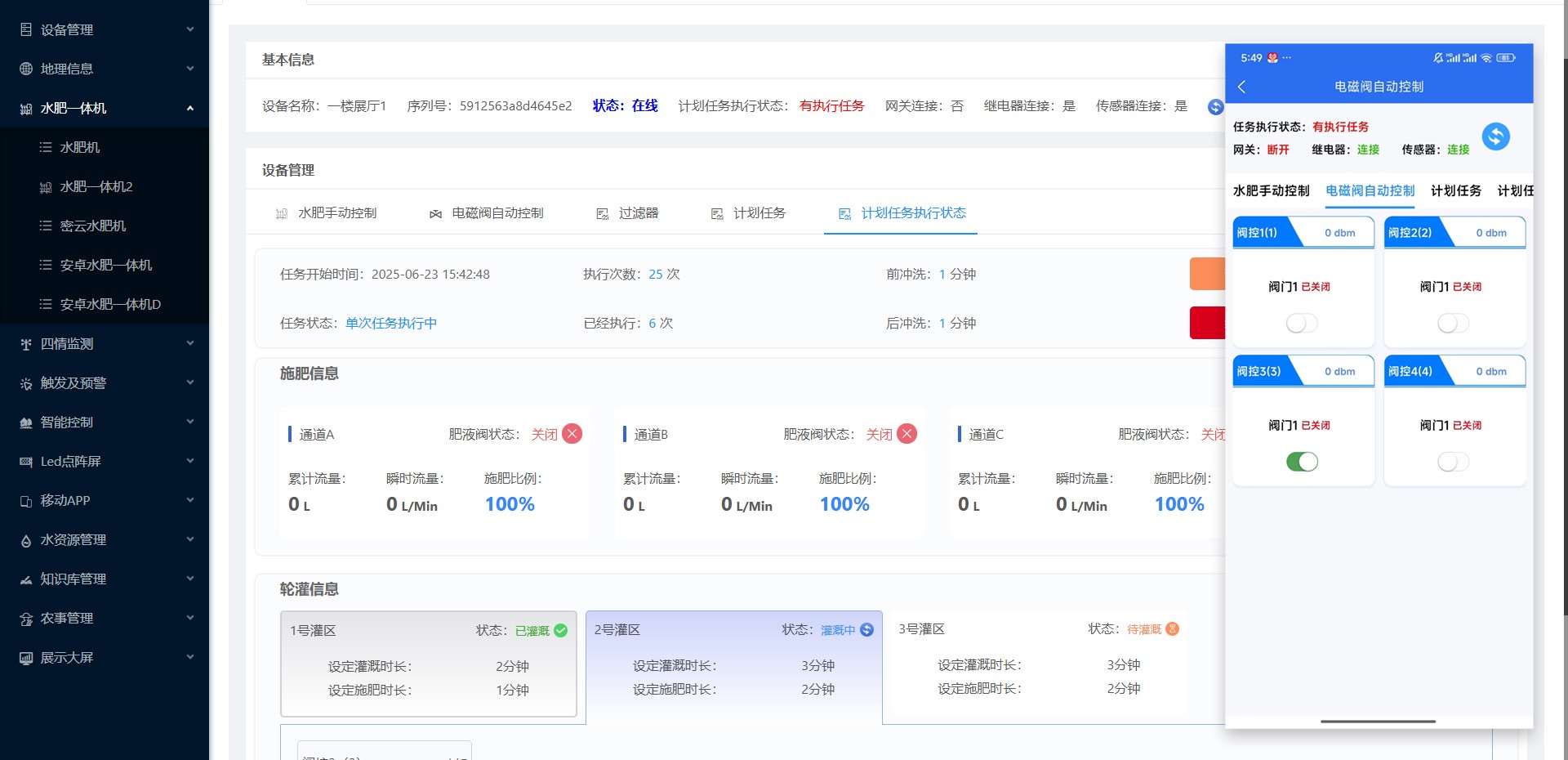
Task: Click the red close icon for 通道B
Action: (906, 434)
